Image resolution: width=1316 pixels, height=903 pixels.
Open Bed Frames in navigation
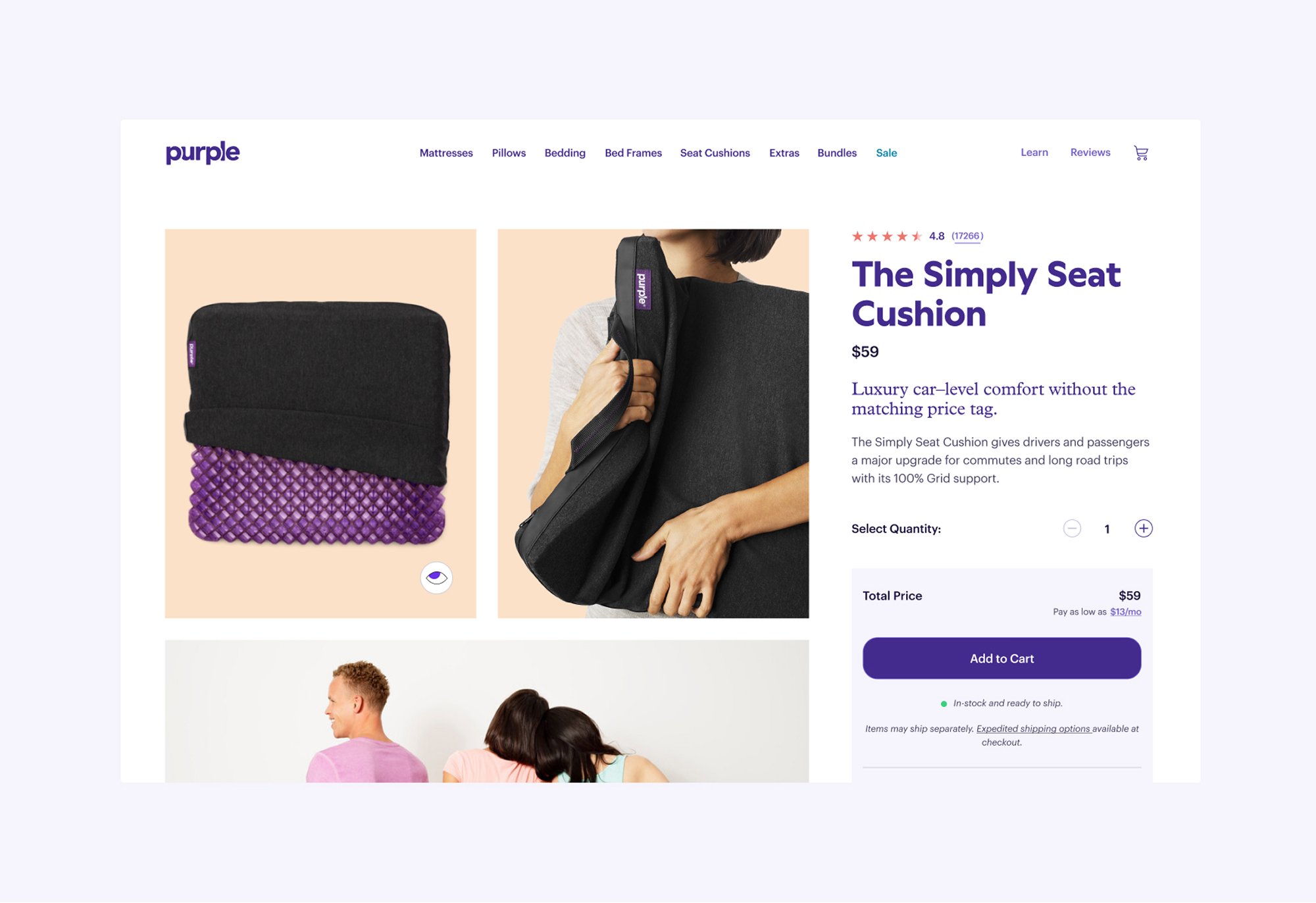[x=633, y=153]
